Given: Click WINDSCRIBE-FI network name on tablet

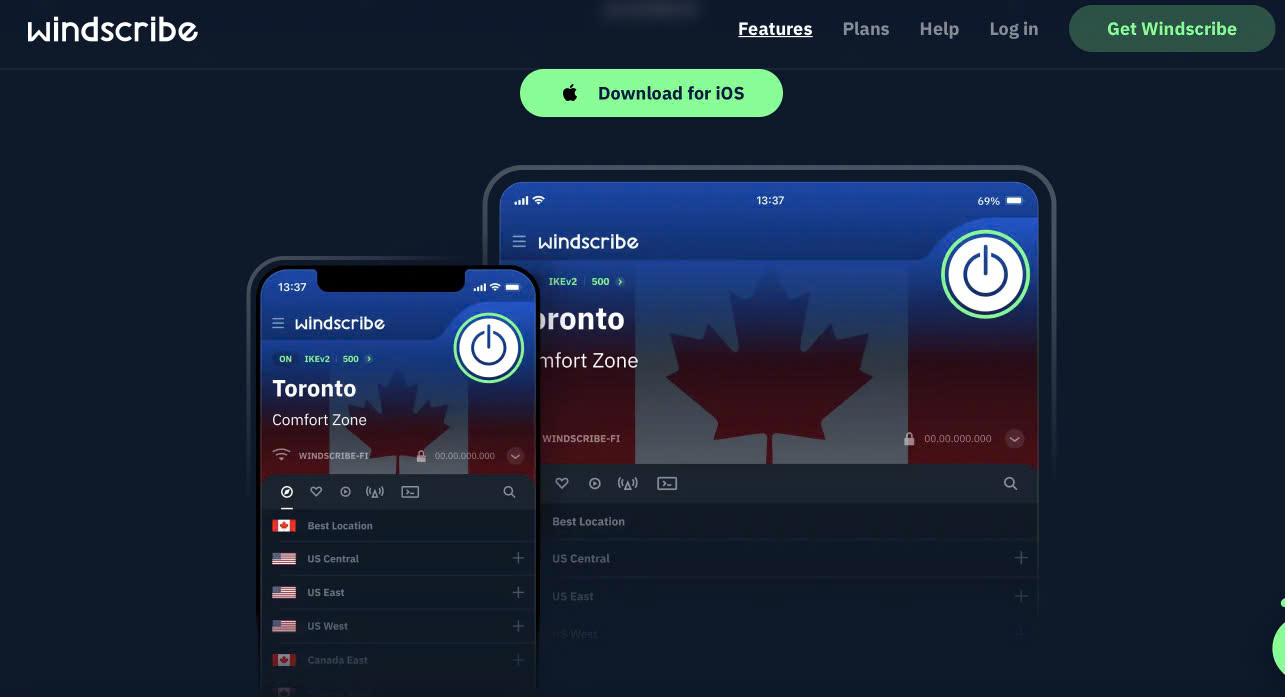Looking at the screenshot, I should (581, 439).
